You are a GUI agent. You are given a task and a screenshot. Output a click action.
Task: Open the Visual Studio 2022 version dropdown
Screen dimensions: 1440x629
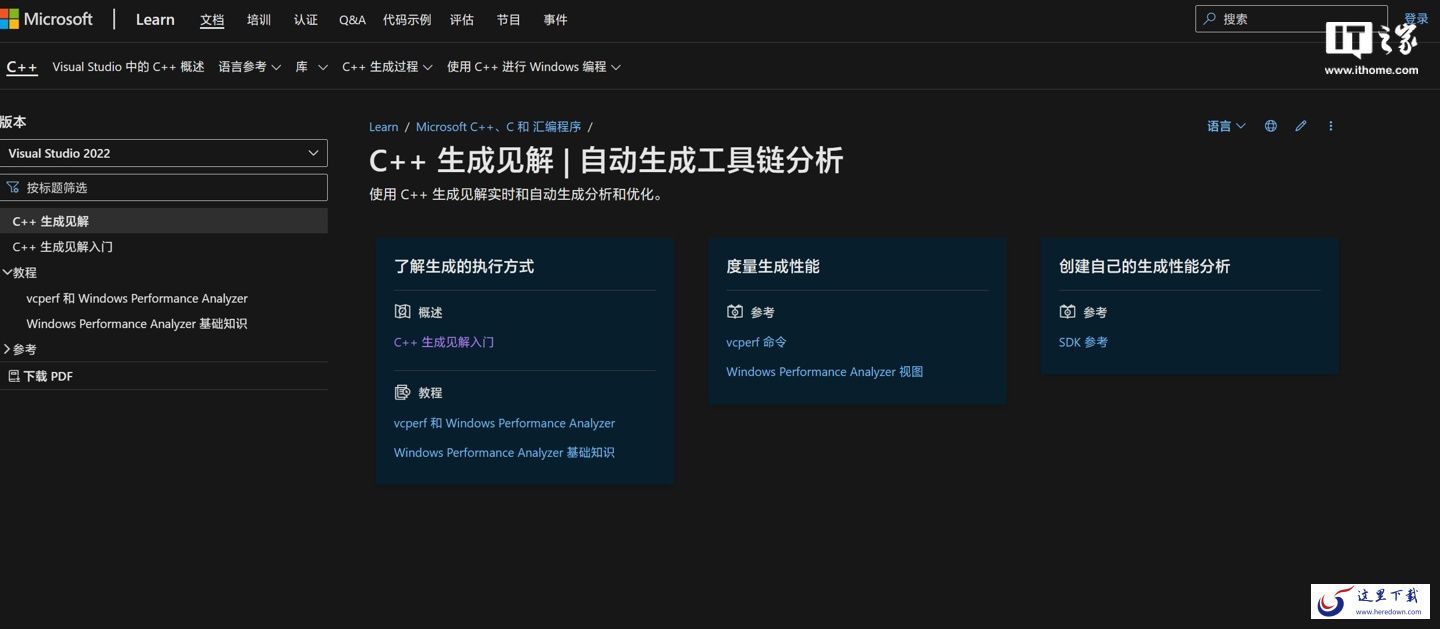[164, 153]
